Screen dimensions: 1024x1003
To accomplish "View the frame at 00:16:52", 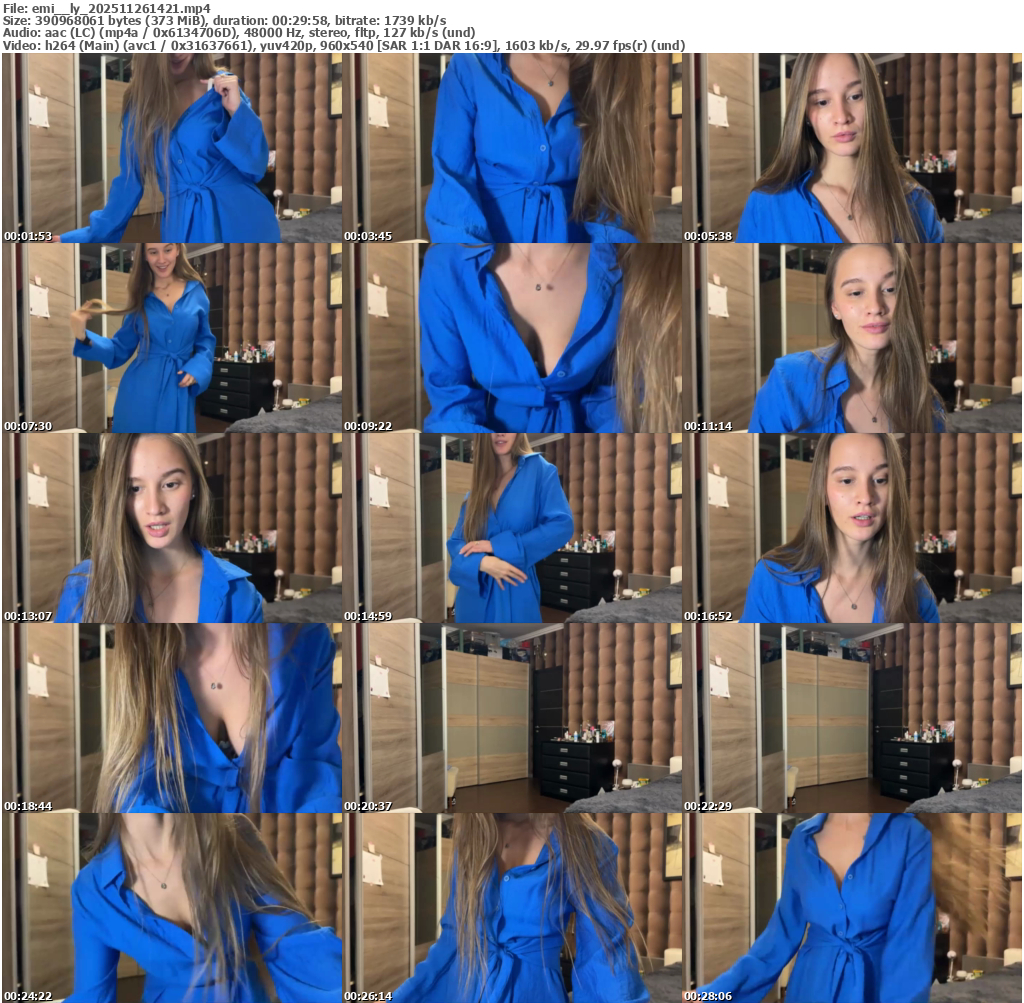I will click(x=852, y=528).
